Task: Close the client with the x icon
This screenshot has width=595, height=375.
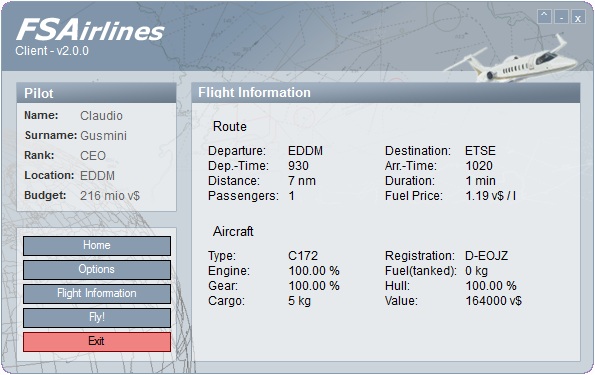Action: [x=578, y=17]
